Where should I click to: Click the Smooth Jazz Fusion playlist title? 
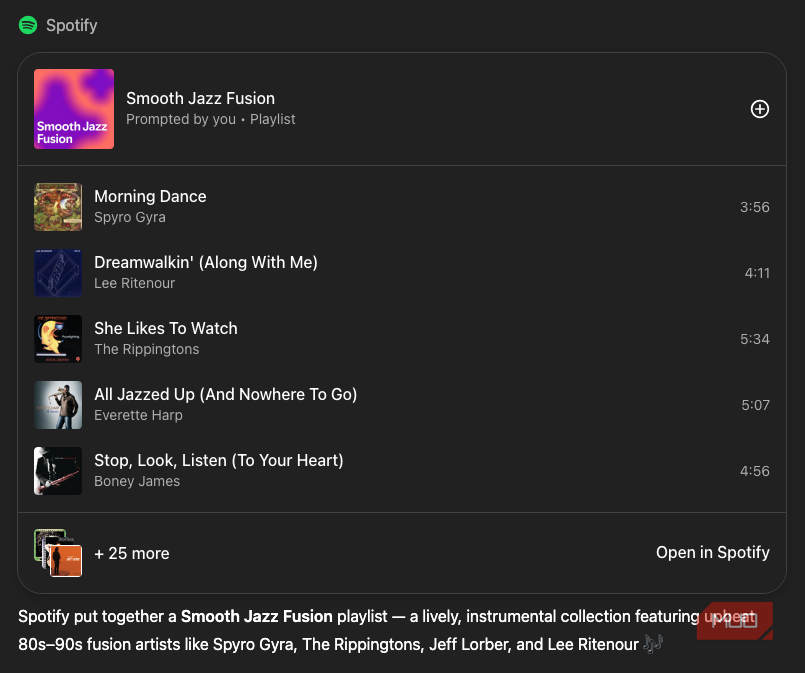point(200,98)
